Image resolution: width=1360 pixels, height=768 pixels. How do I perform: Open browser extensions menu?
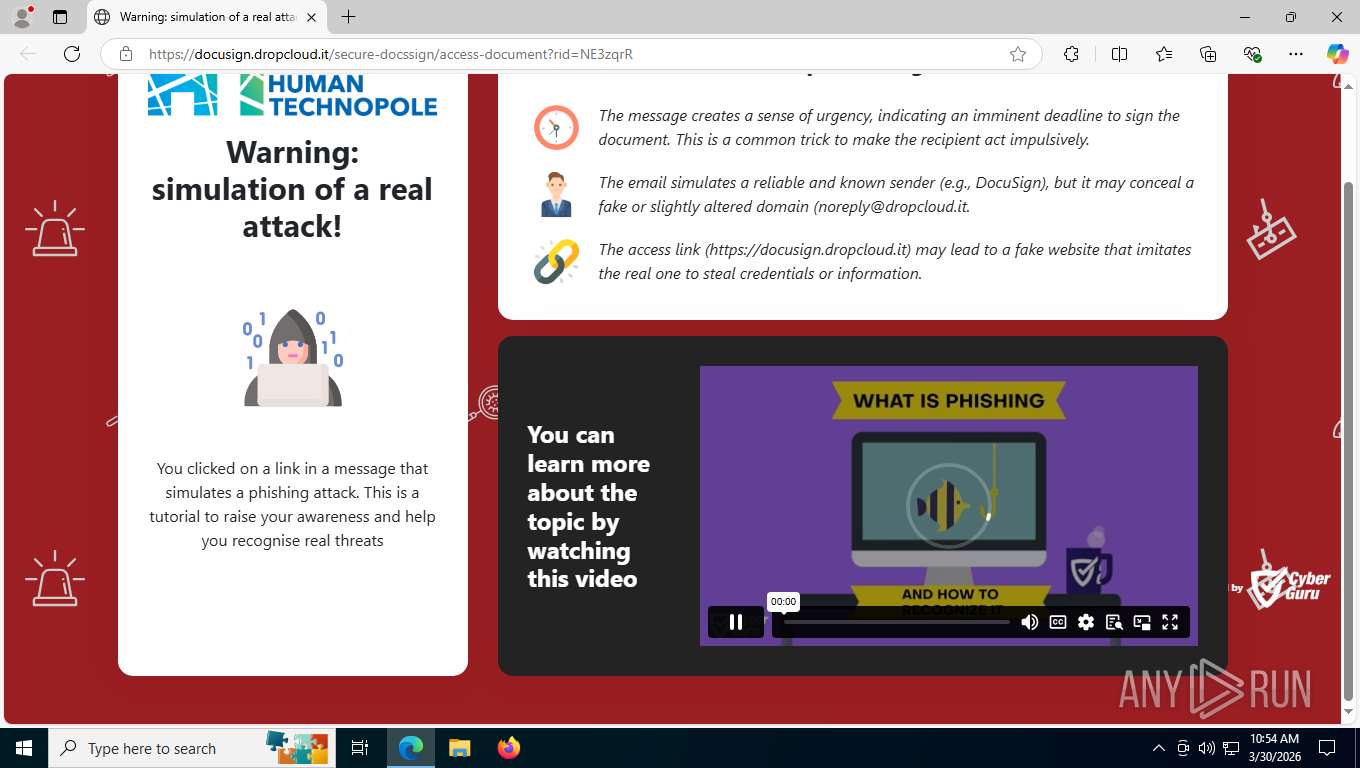(1071, 54)
